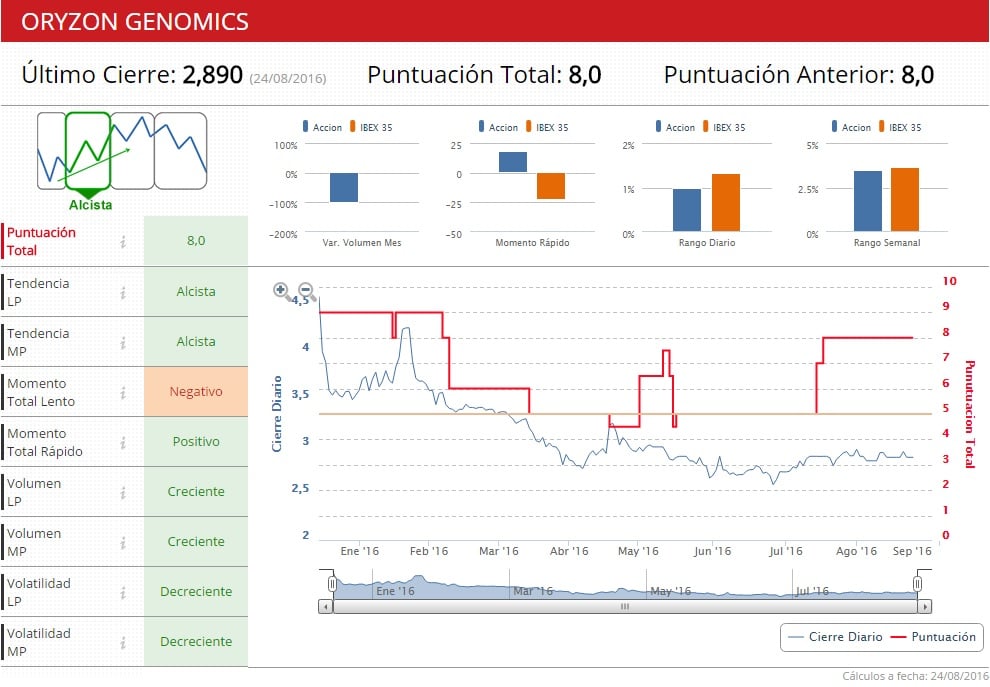990x687 pixels.
Task: Click the Creciente value for Volumen MP
Action: coord(196,541)
